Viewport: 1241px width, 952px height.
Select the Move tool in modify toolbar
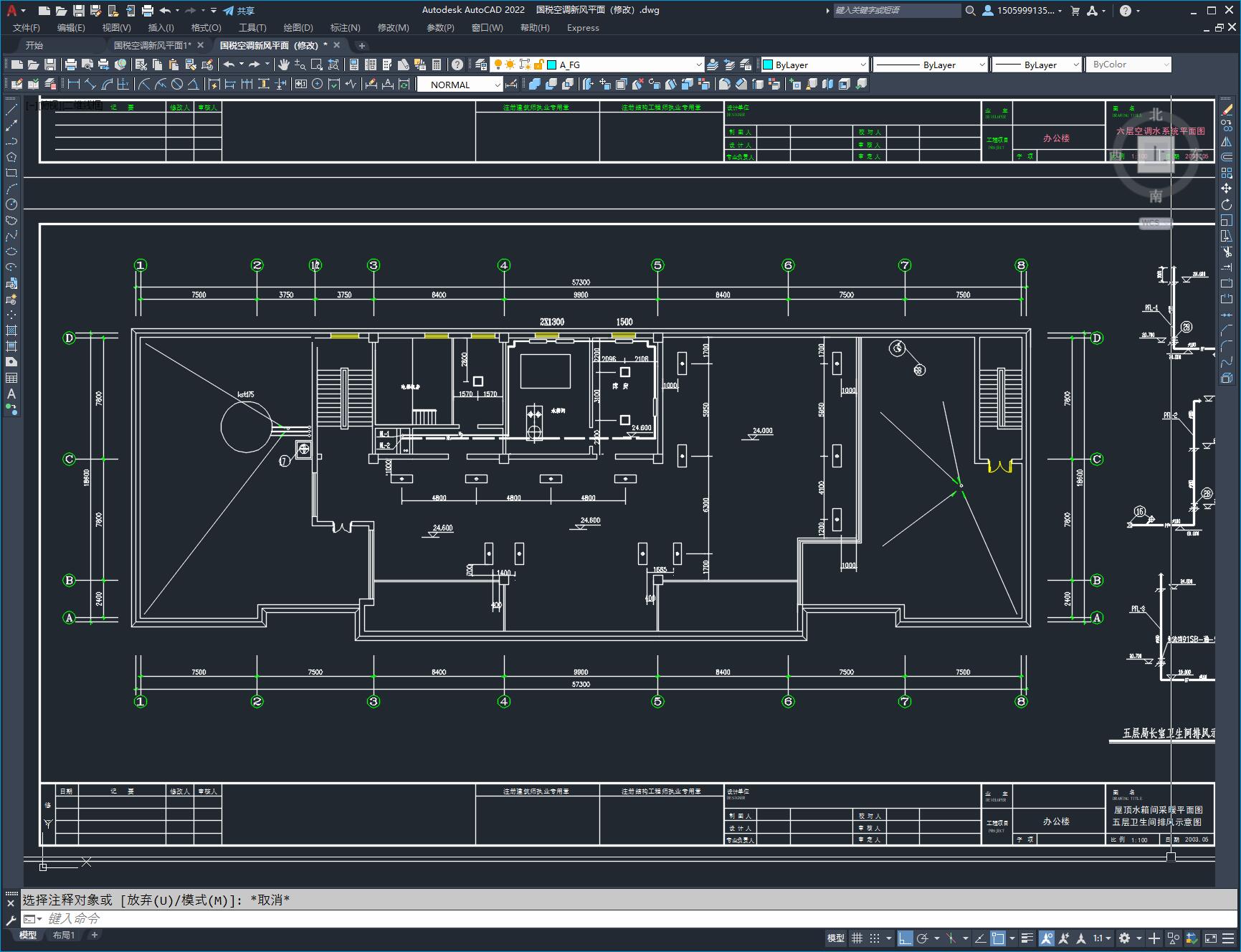tap(1227, 189)
